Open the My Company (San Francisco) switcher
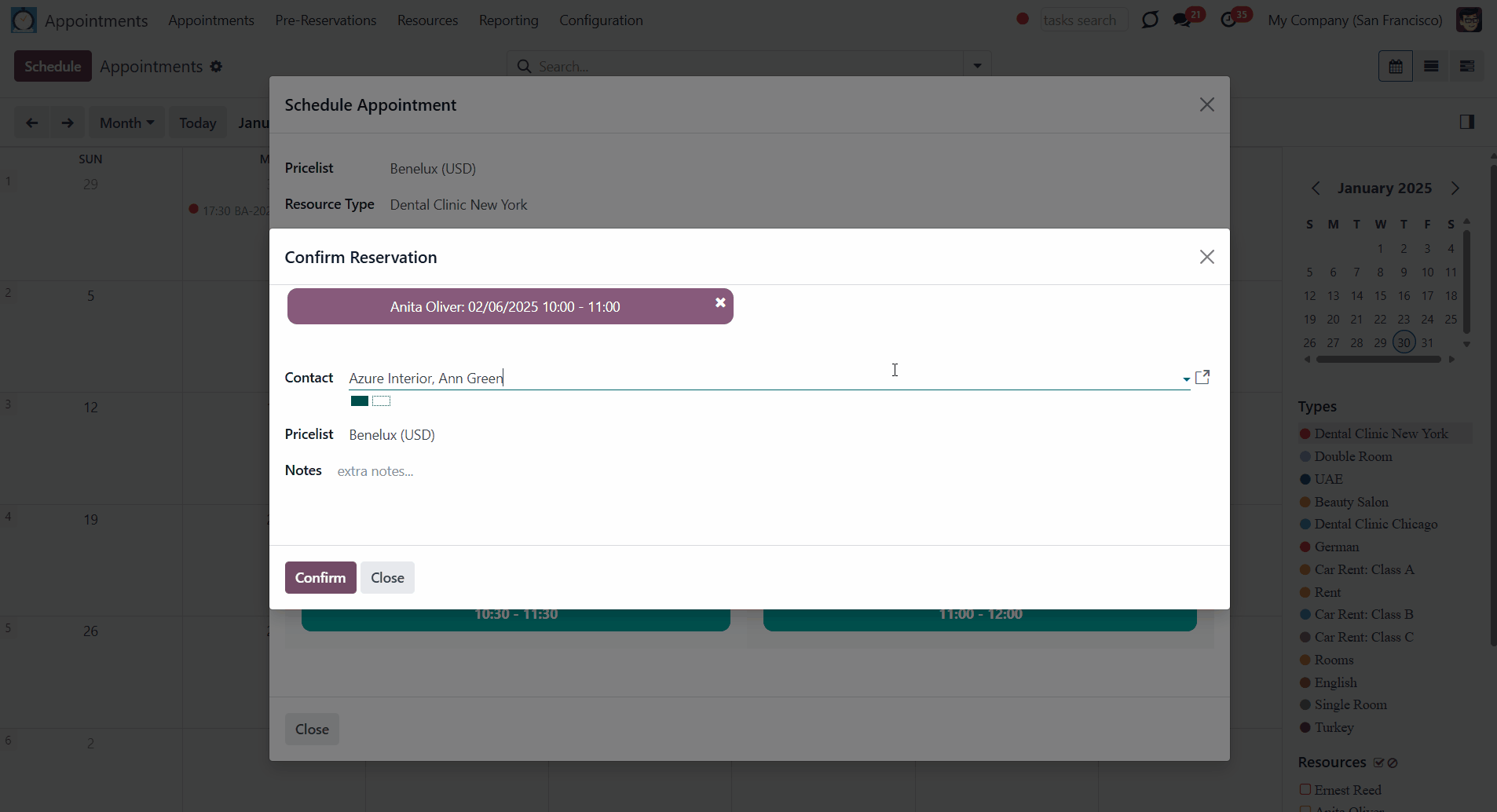 coord(1355,20)
